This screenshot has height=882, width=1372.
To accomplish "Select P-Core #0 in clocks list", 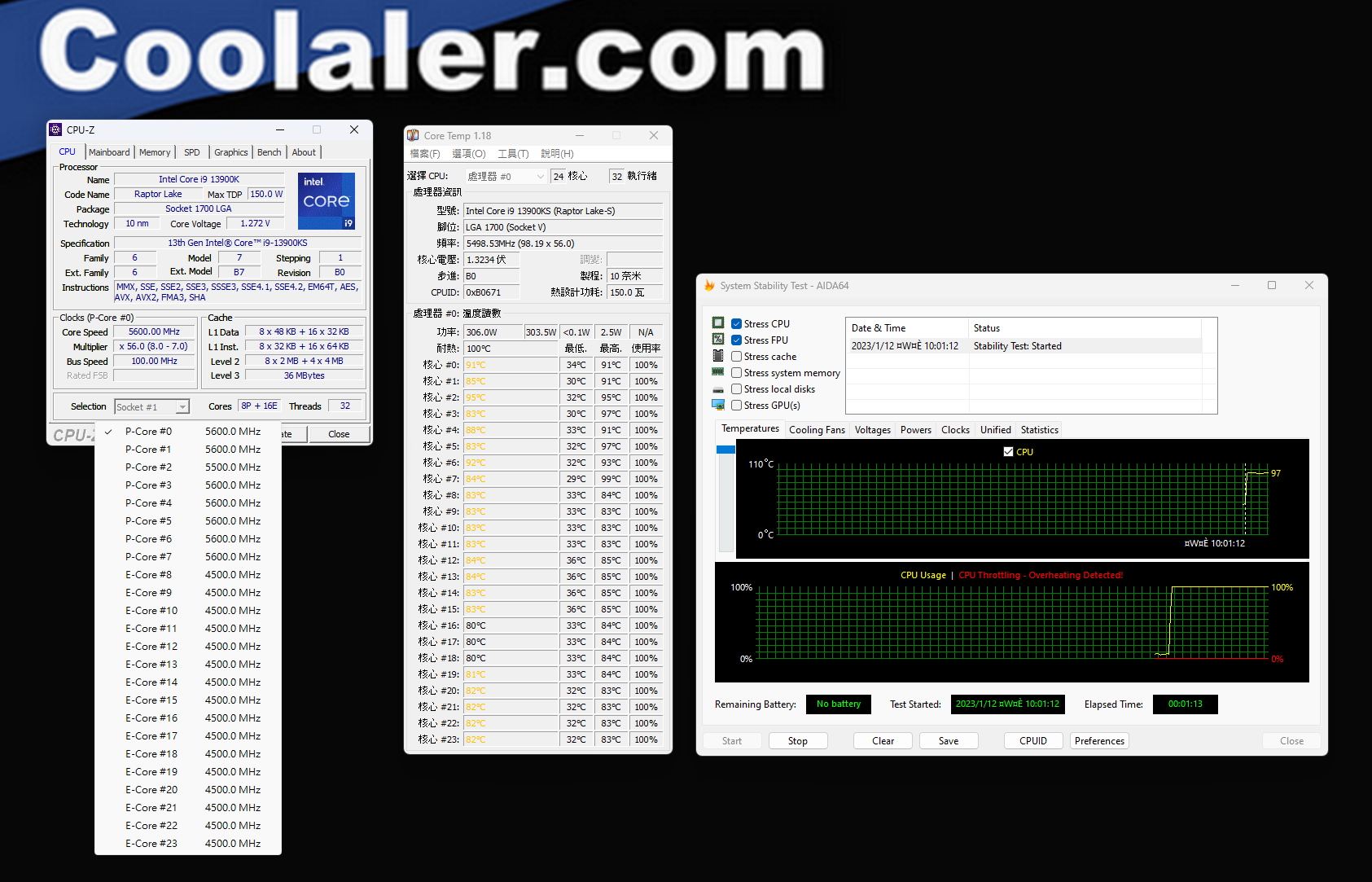I will click(188, 432).
